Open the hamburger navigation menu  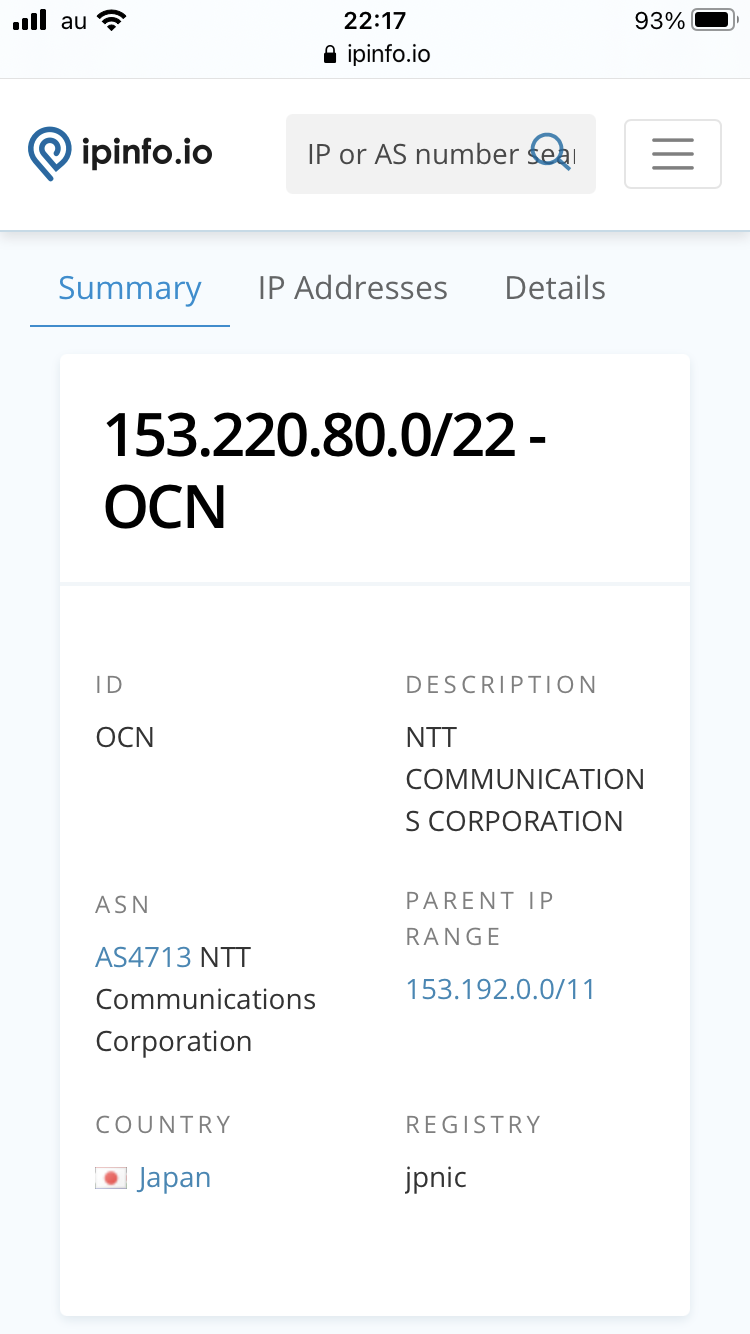click(x=672, y=153)
